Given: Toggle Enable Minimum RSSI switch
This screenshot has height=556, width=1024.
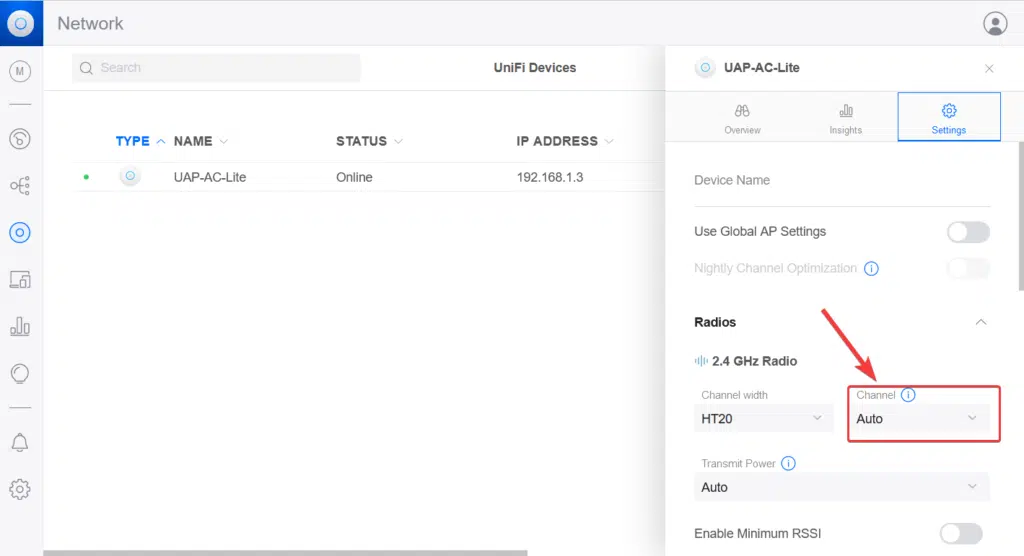Looking at the screenshot, I should [961, 533].
